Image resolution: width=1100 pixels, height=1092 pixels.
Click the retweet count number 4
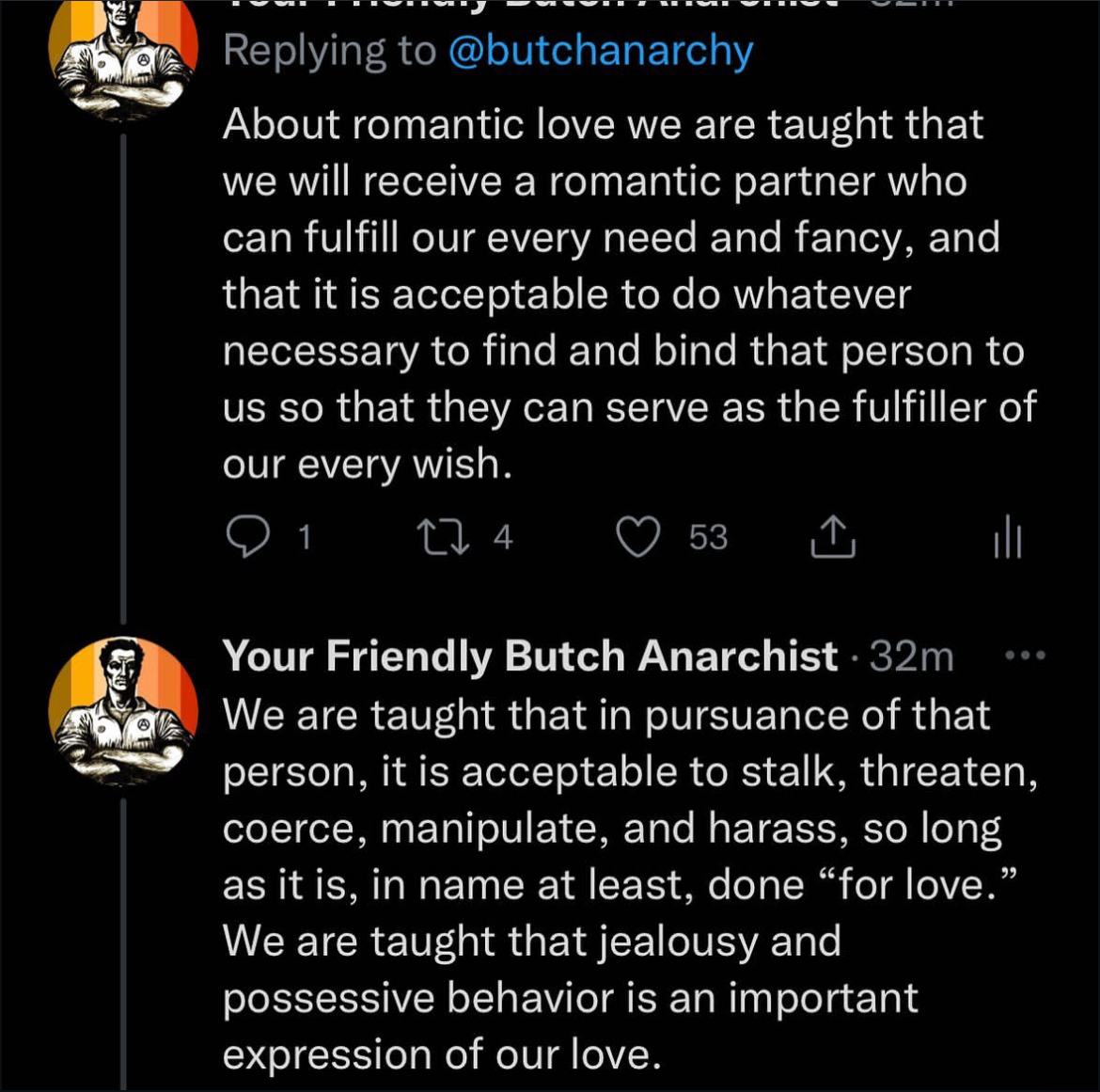tap(503, 538)
